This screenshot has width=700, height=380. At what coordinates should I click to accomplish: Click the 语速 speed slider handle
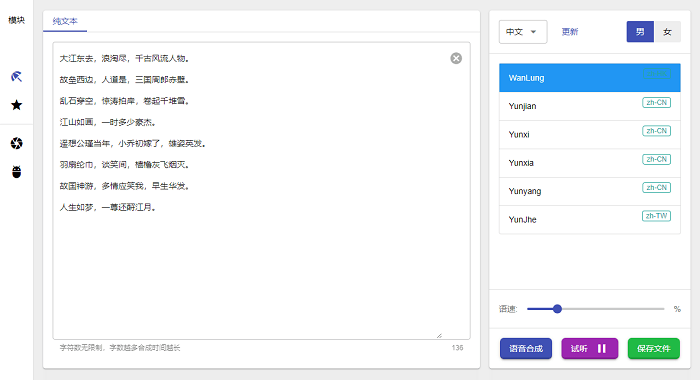[x=557, y=309]
